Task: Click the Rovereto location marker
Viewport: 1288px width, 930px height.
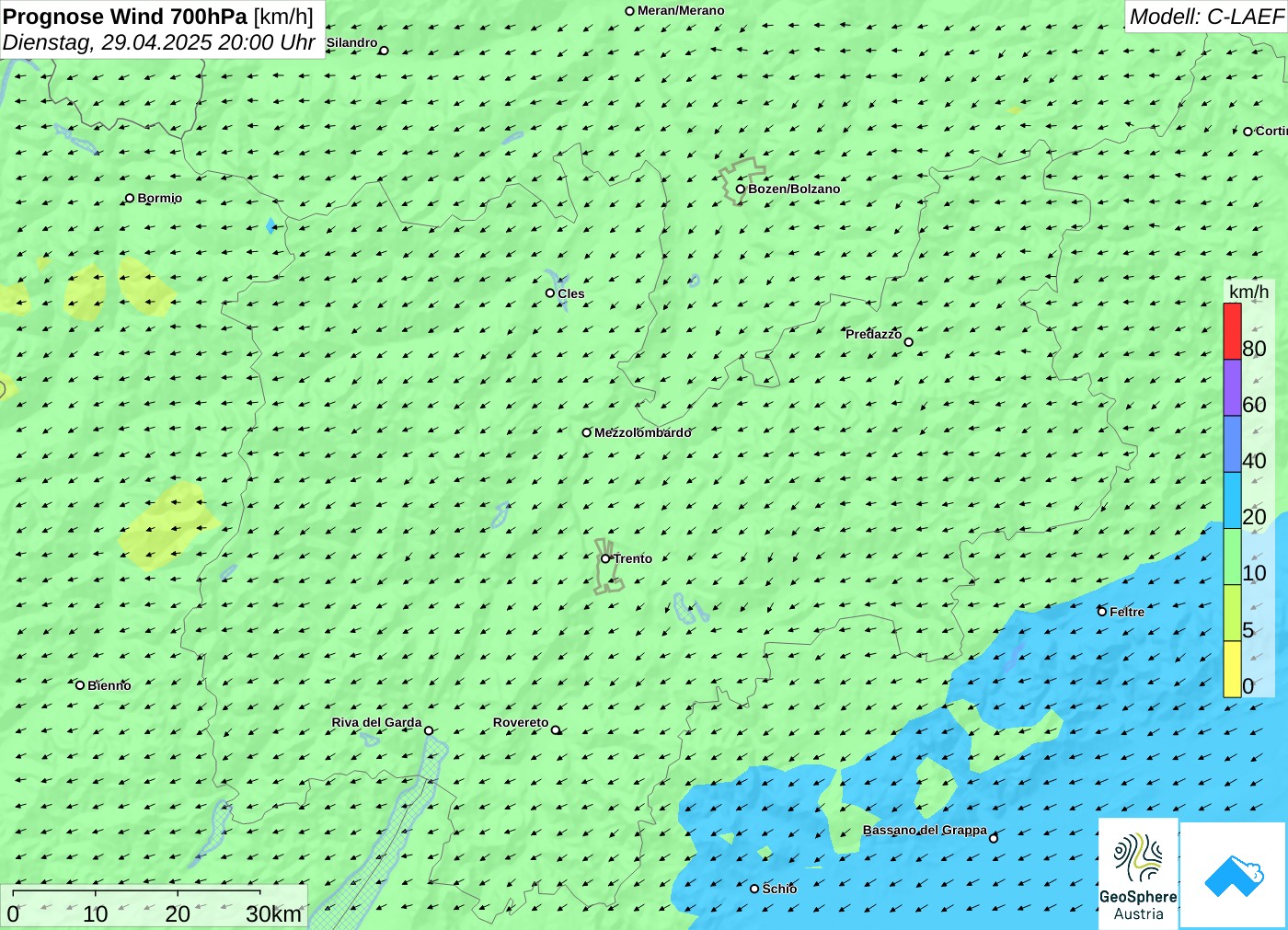Action: pyautogui.click(x=556, y=729)
